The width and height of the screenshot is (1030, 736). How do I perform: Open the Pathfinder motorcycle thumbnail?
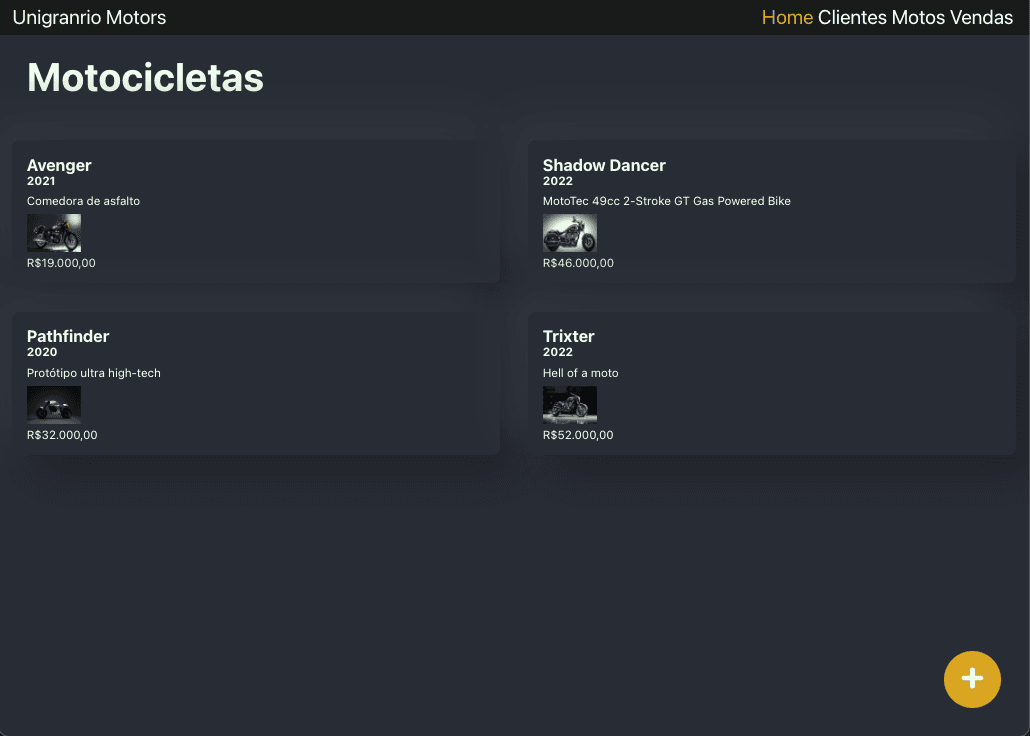[54, 404]
